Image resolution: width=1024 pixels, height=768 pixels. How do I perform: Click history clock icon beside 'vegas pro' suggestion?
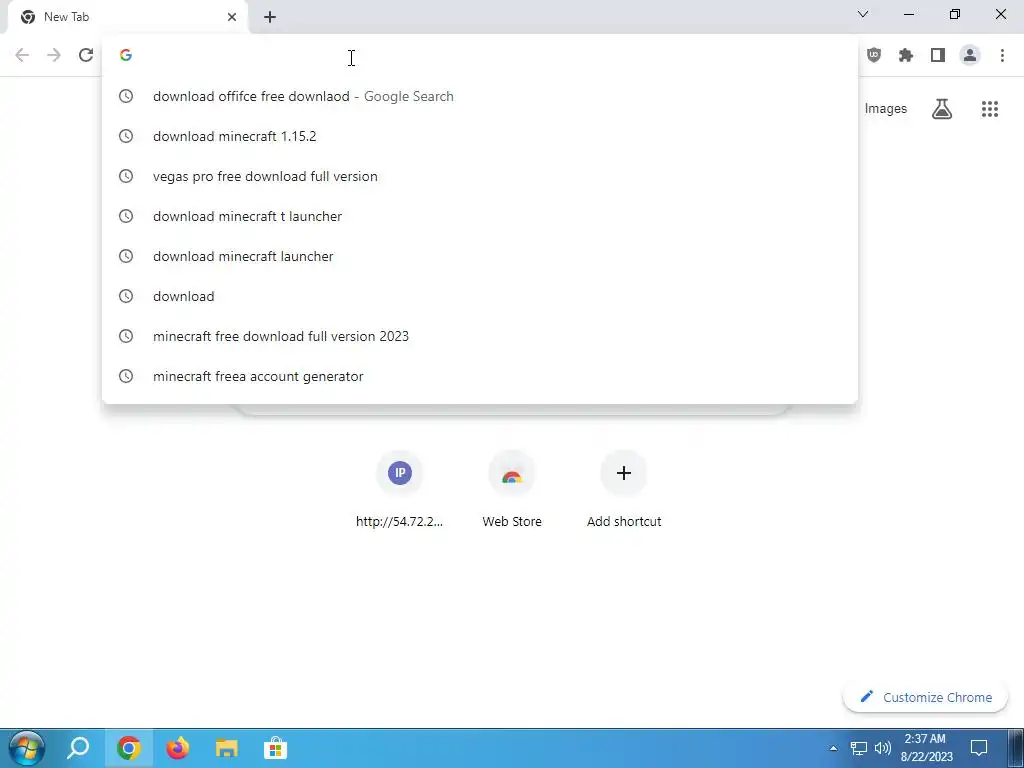click(126, 176)
